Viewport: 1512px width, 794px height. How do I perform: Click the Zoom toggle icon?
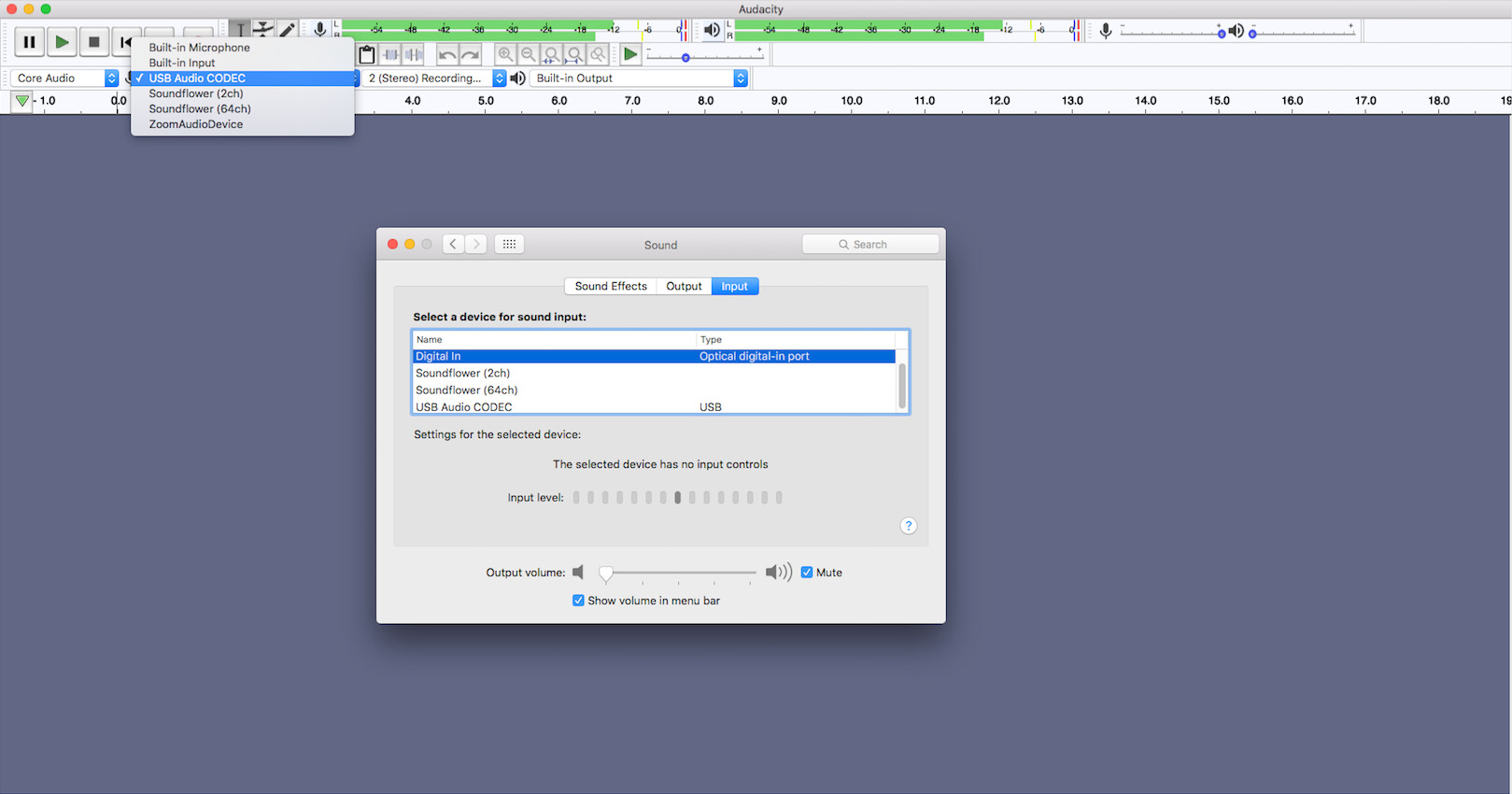point(599,55)
